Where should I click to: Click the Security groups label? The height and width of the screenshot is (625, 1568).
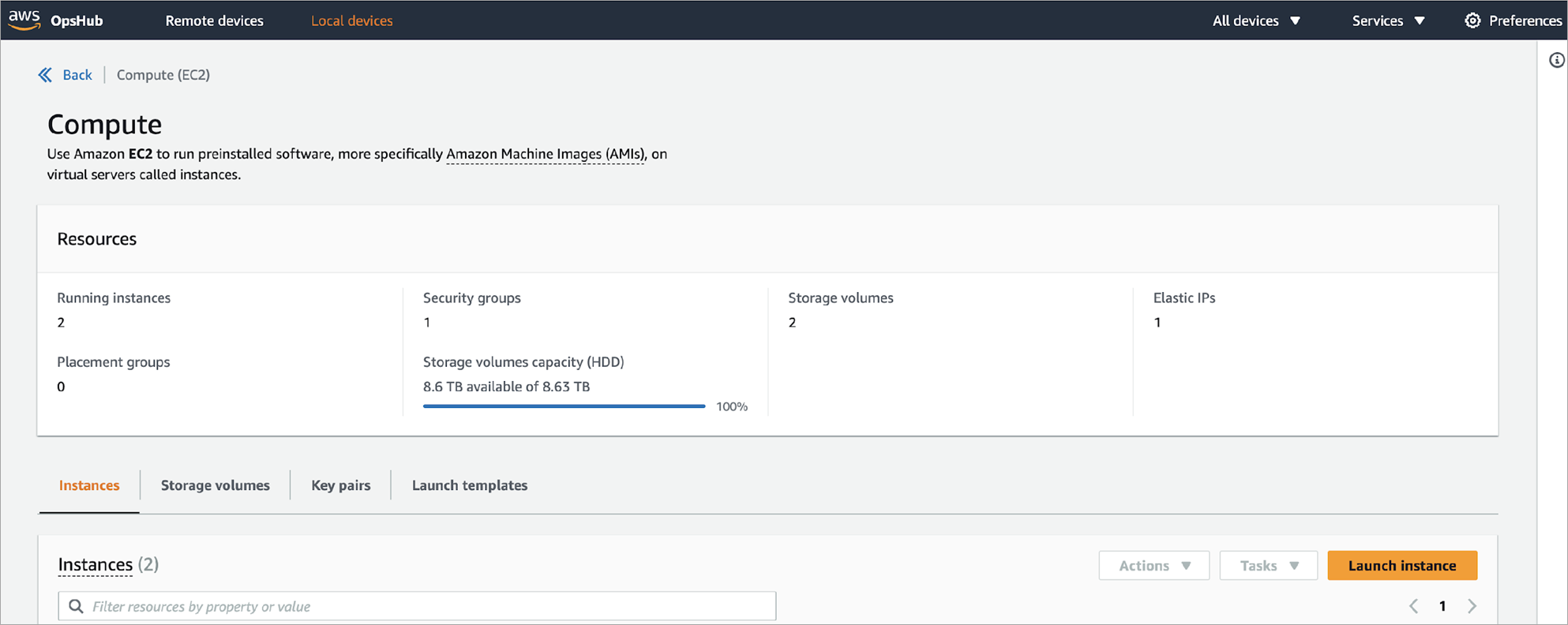point(472,298)
